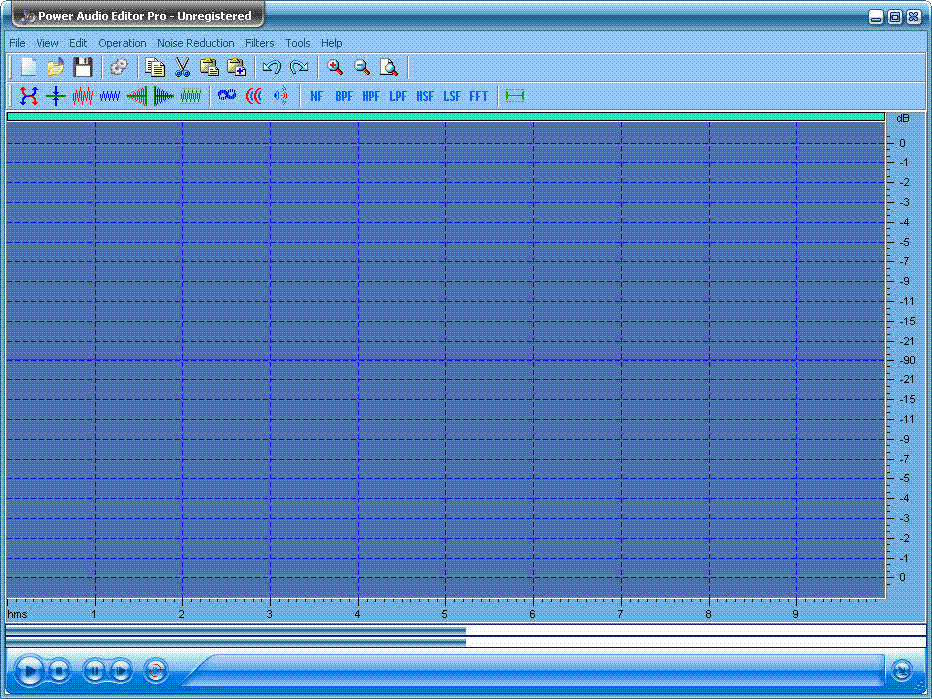The height and width of the screenshot is (699, 932).
Task: Click the blue speaker waves effect icon
Action: click(281, 96)
